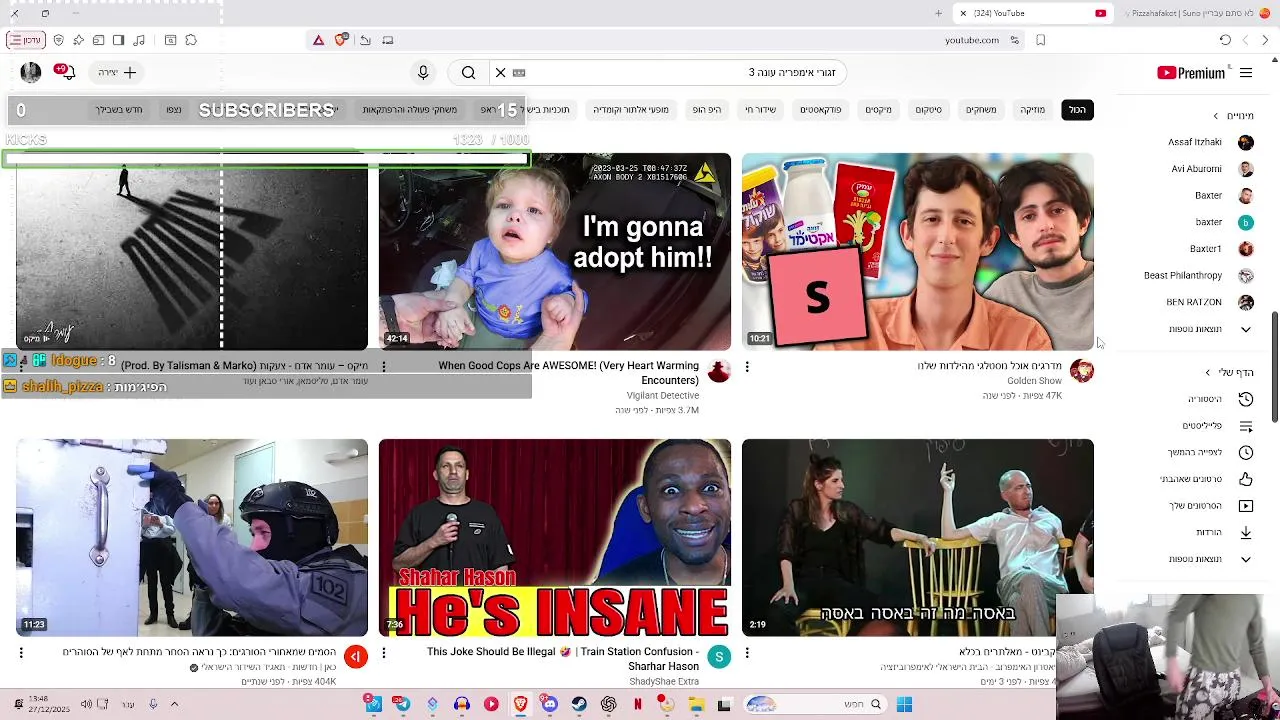Click the taskbar volume speaker icon
Screen dimensions: 1280x720
point(86,704)
